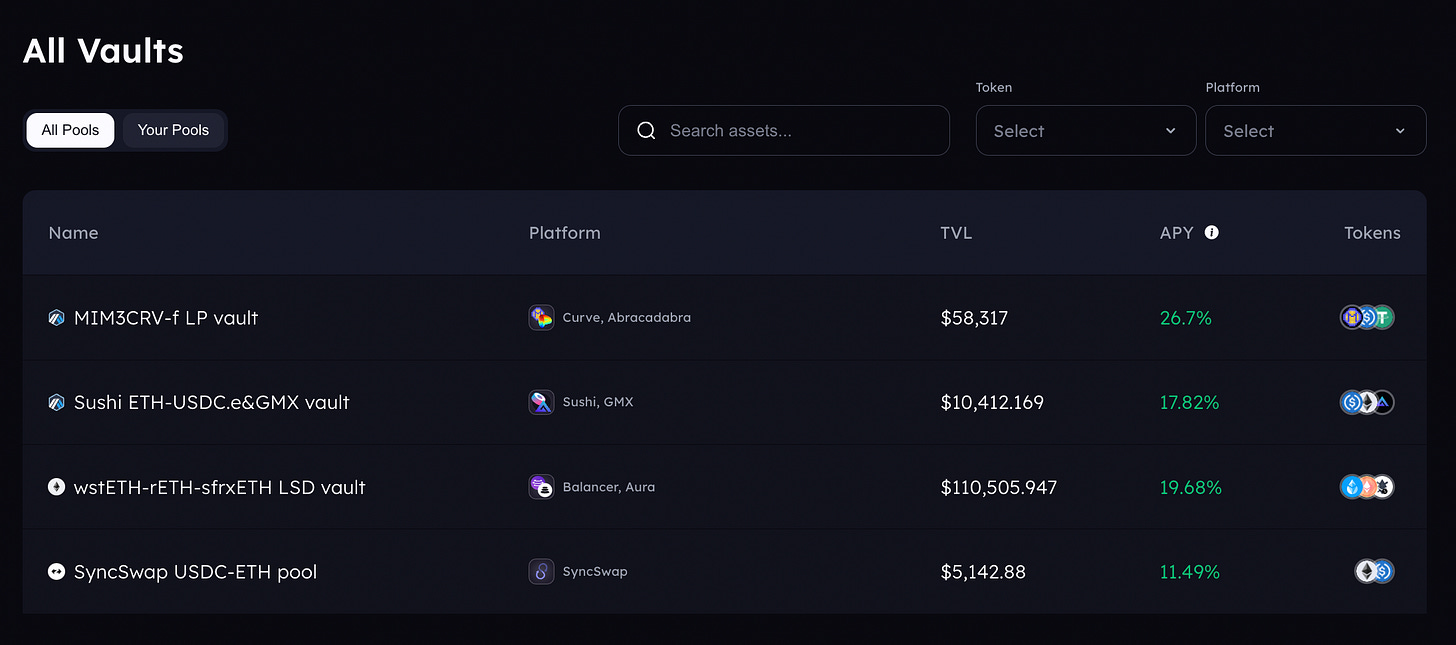Click token icons in Sushi ETH-USDC.e&GMX row
The height and width of the screenshot is (645, 1456).
(1367, 403)
